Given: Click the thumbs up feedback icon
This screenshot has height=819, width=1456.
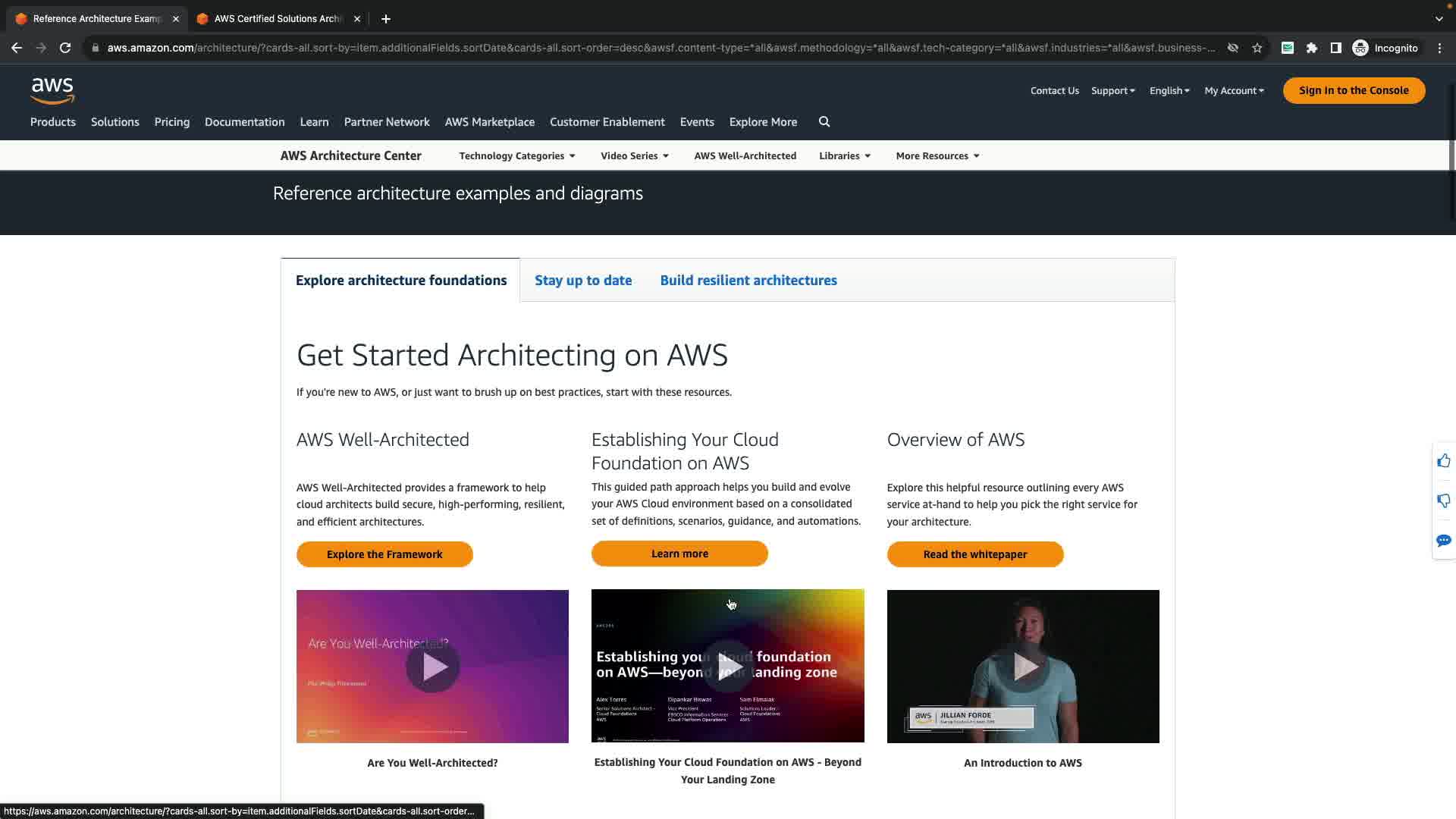Looking at the screenshot, I should click(1443, 461).
